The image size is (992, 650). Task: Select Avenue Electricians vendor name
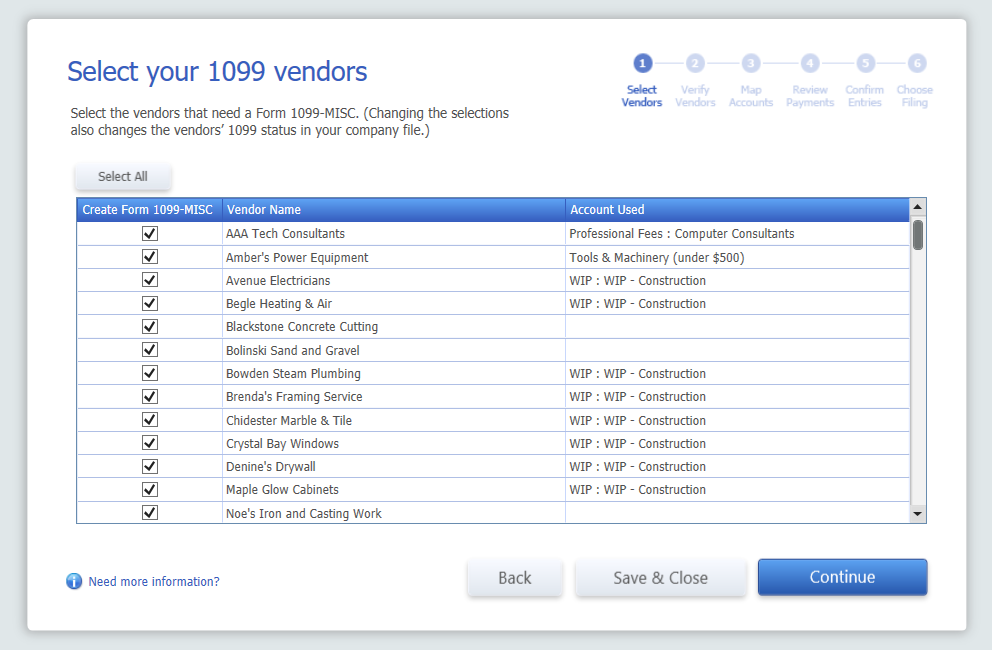[x=278, y=280]
